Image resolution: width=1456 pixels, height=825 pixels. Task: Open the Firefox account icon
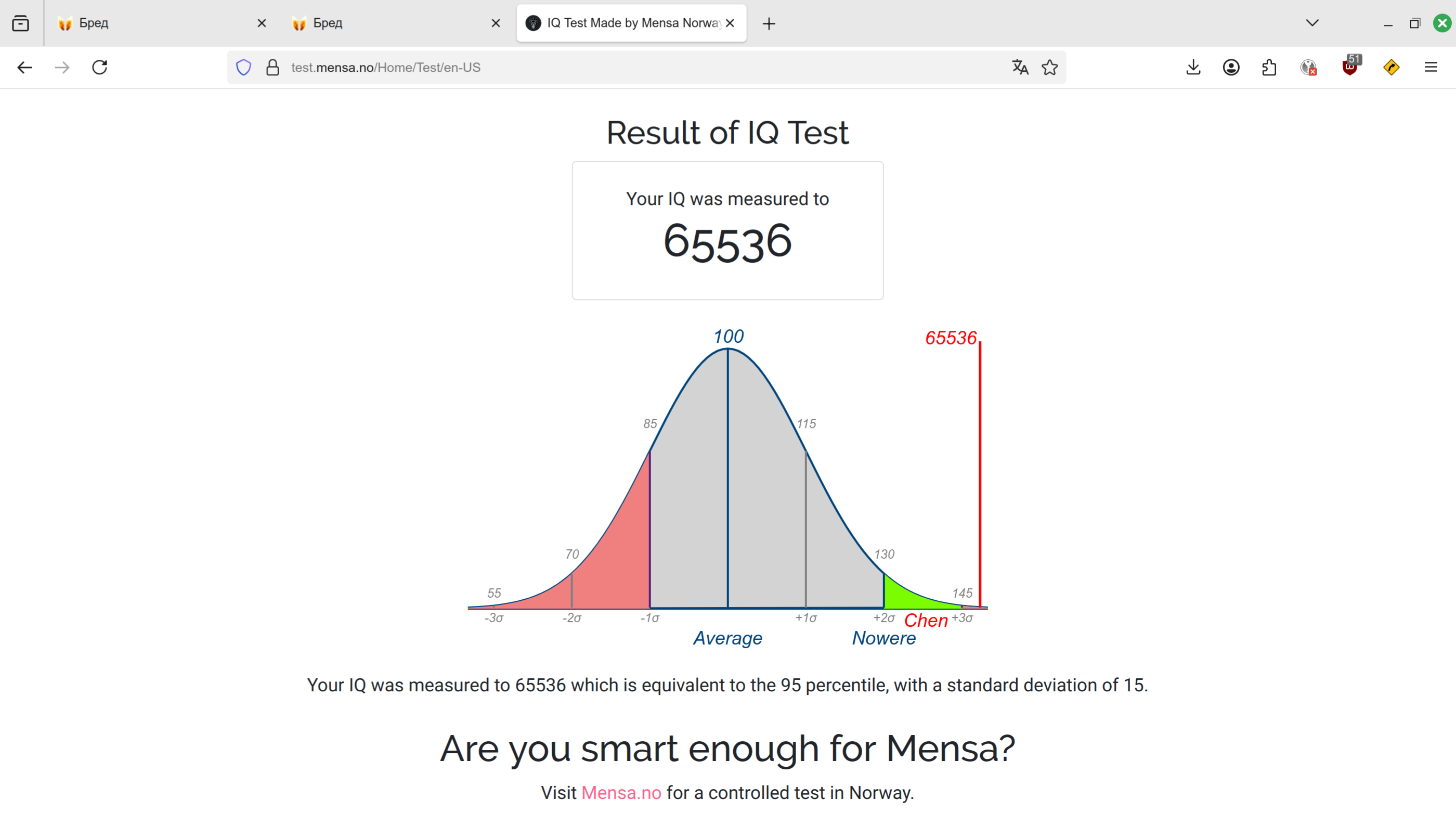[x=1231, y=68]
